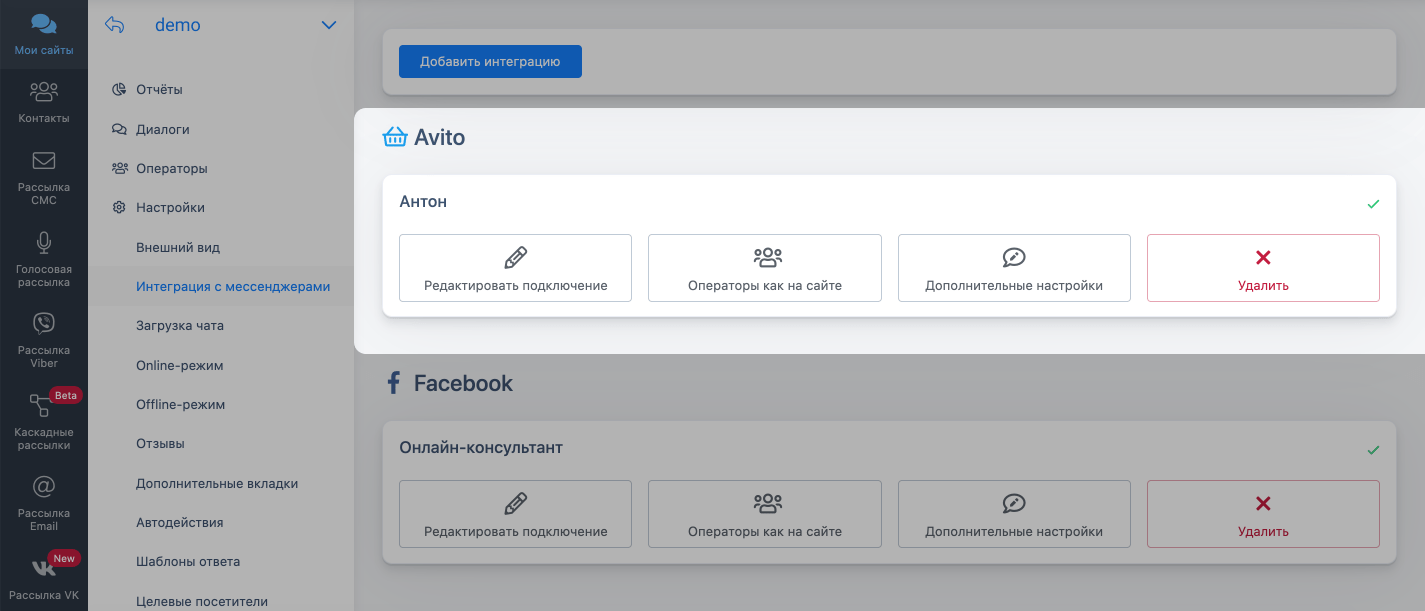Click the back arrow next to demo

coord(115,25)
